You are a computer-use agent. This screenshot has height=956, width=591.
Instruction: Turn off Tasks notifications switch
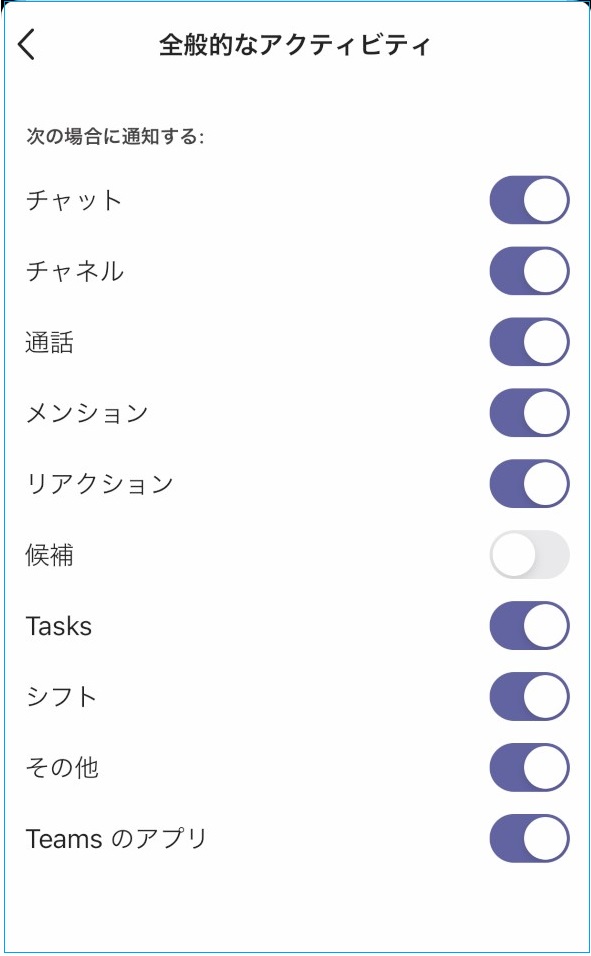tap(529, 626)
